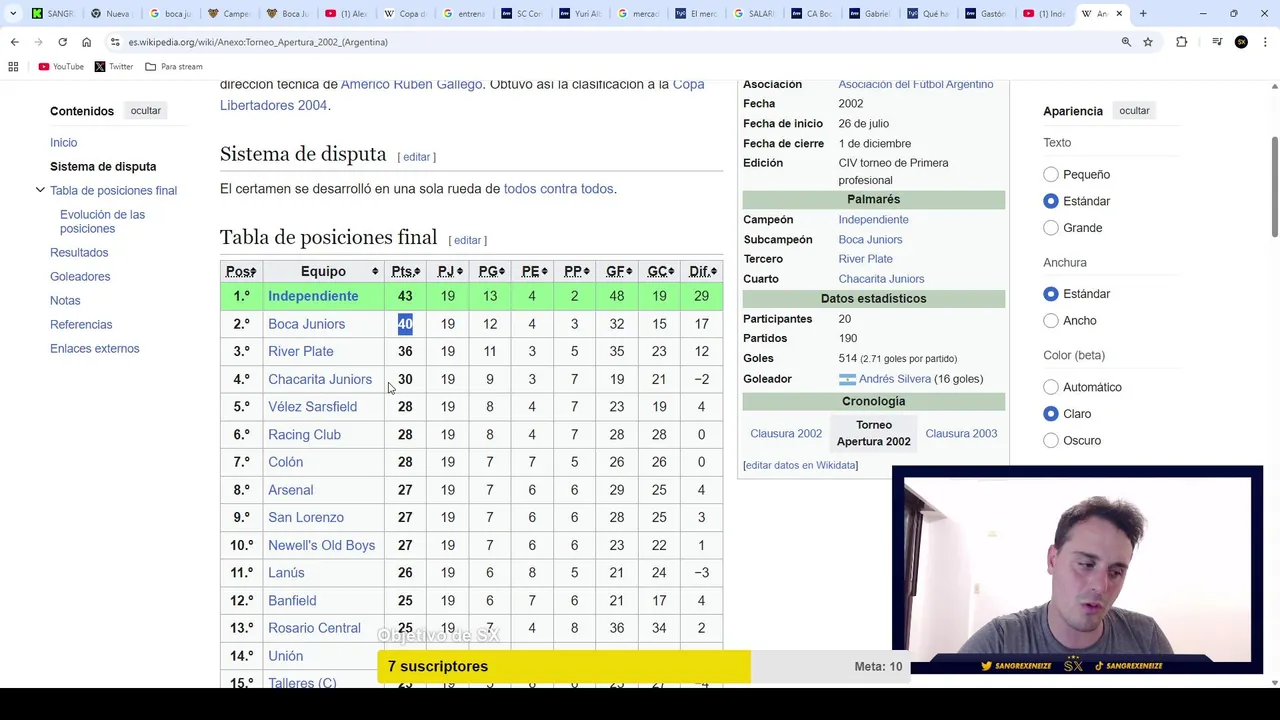The height and width of the screenshot is (720, 1280).
Task: Select Grande text size
Action: (x=1051, y=228)
